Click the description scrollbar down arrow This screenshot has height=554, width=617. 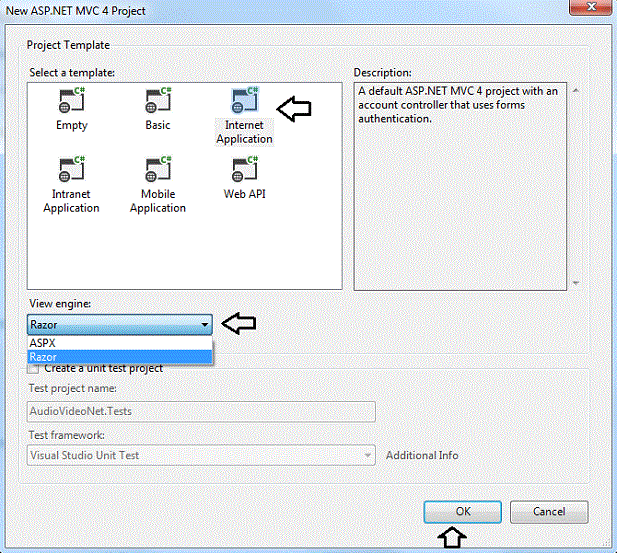[576, 283]
